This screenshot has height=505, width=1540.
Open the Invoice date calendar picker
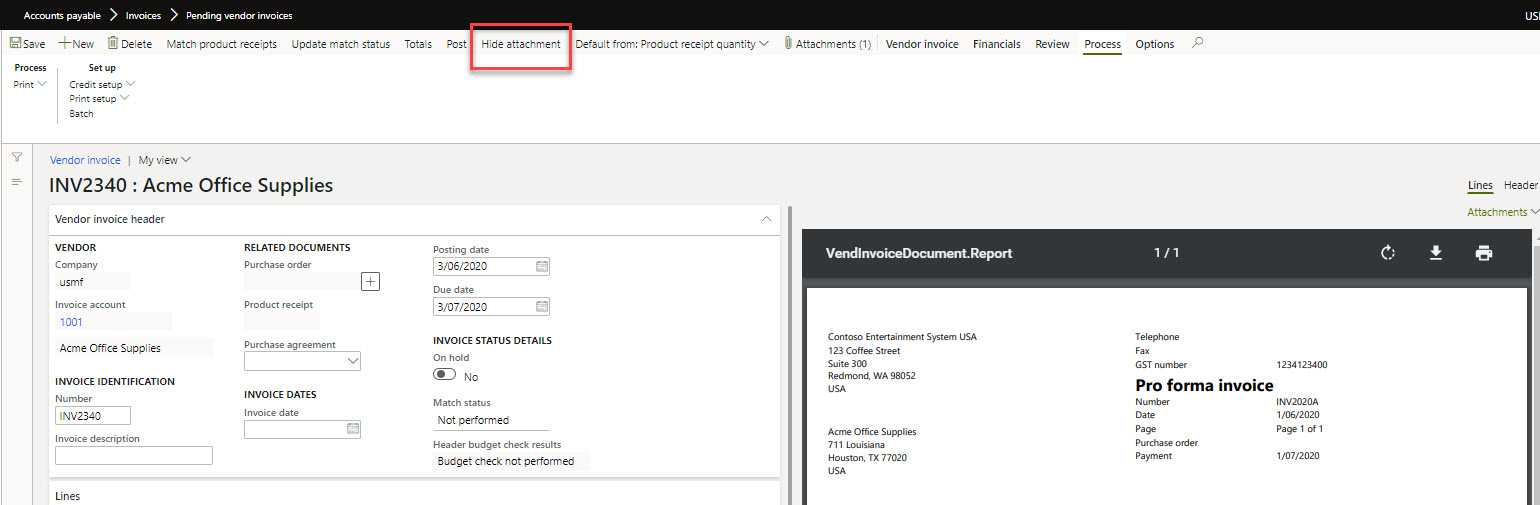[x=353, y=429]
